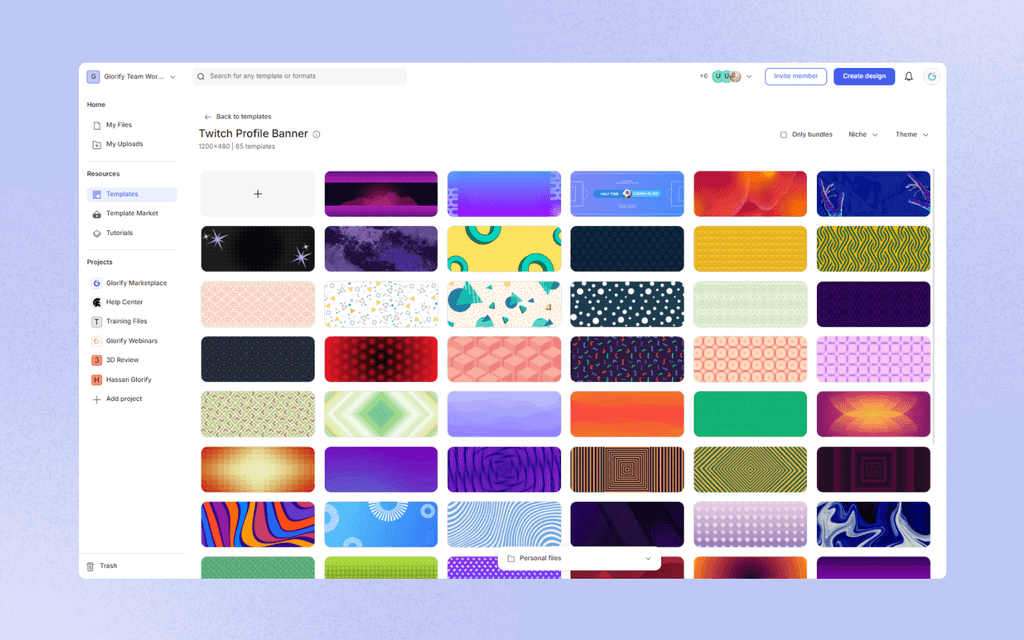Open notifications via the bell icon

point(908,76)
